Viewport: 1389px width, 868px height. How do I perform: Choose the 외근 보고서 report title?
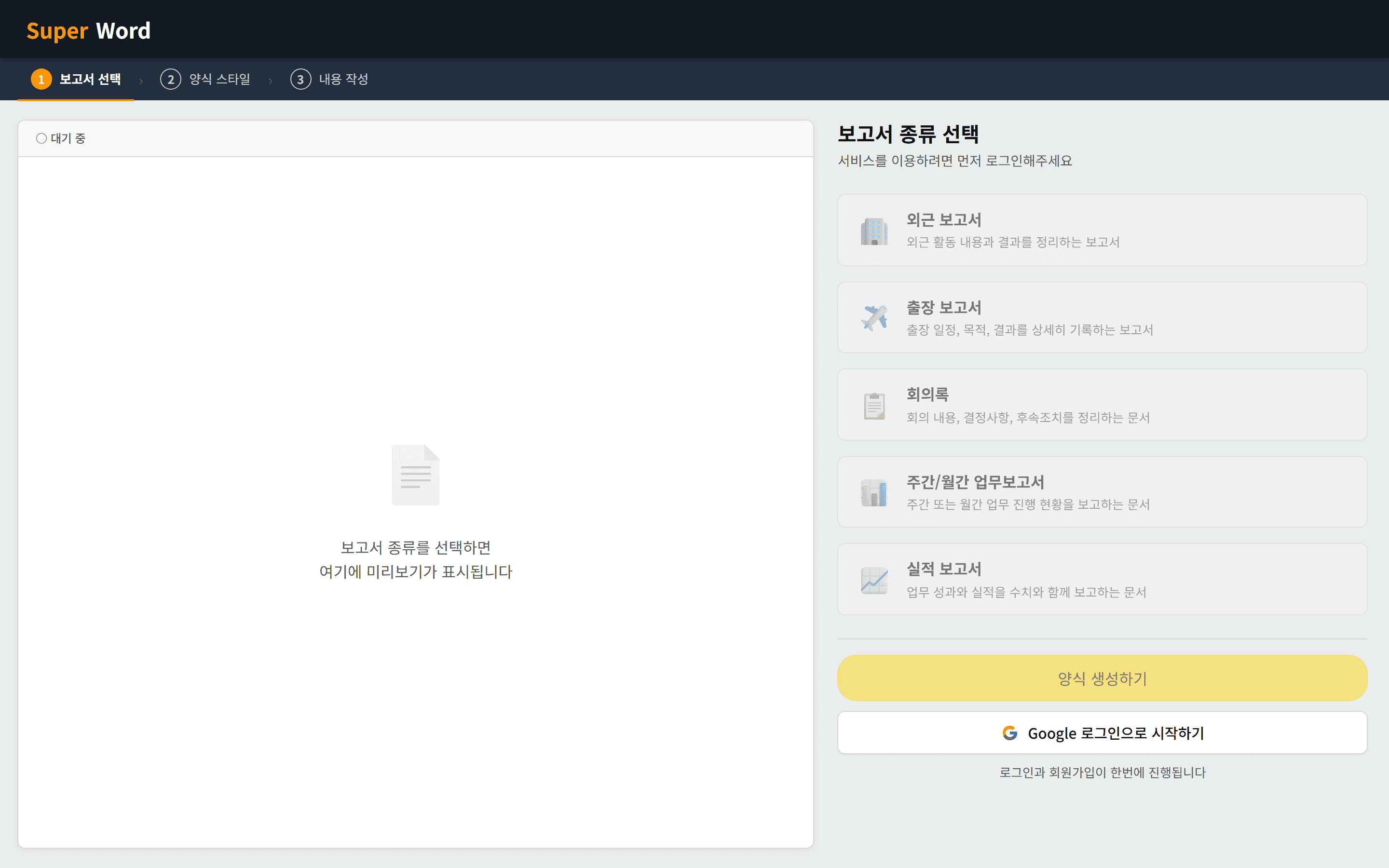pyautogui.click(x=943, y=220)
